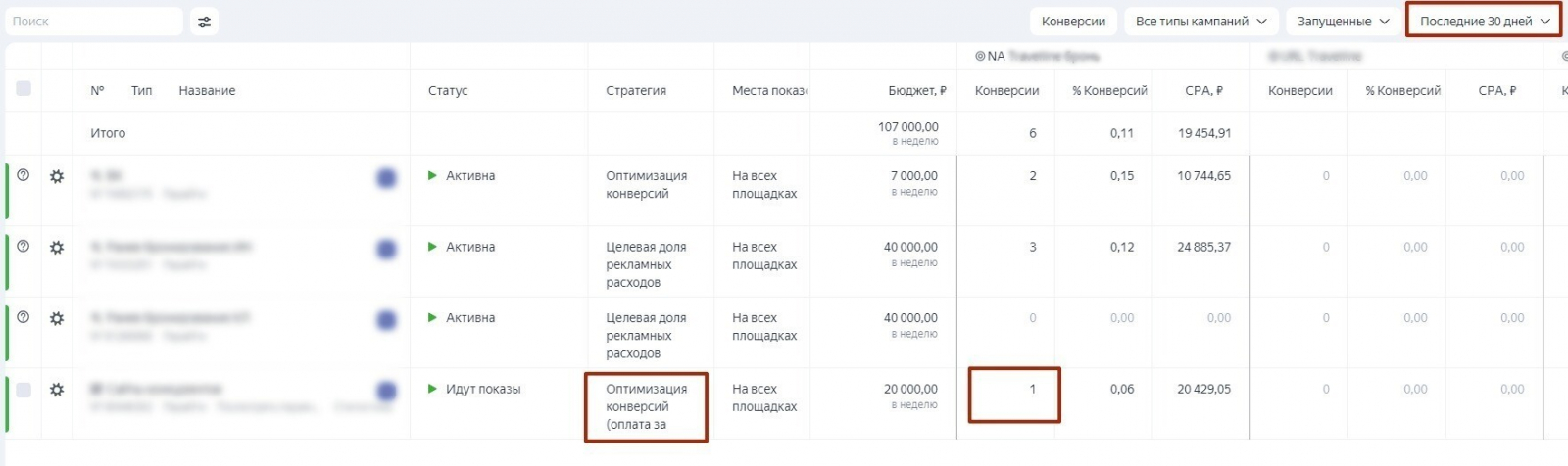Image resolution: width=1568 pixels, height=466 pixels.
Task: Click the question mark icon in the first row
Action: [x=24, y=176]
